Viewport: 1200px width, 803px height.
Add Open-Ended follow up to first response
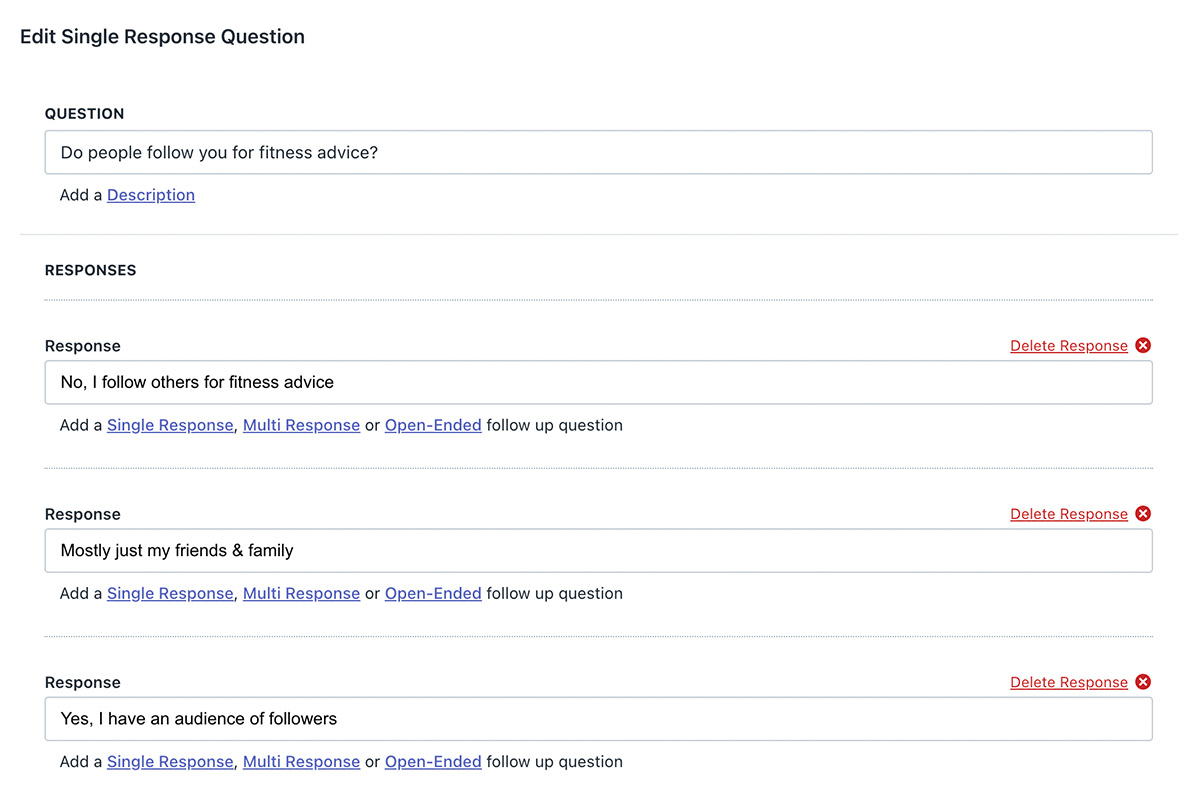click(x=433, y=425)
